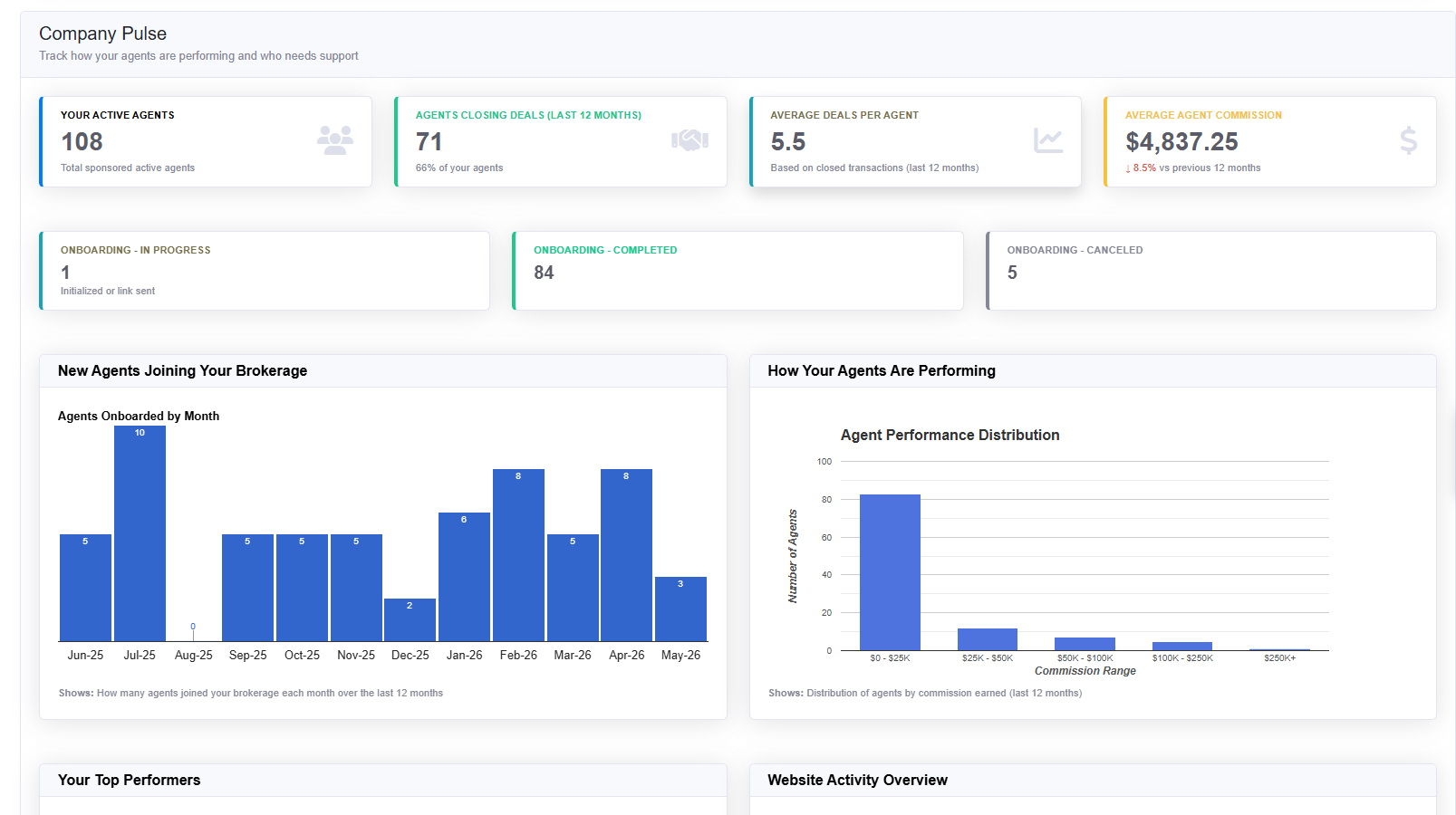This screenshot has height=815, width=1456.
Task: Select the $50K - $100K distribution bar
Action: coord(1085,644)
